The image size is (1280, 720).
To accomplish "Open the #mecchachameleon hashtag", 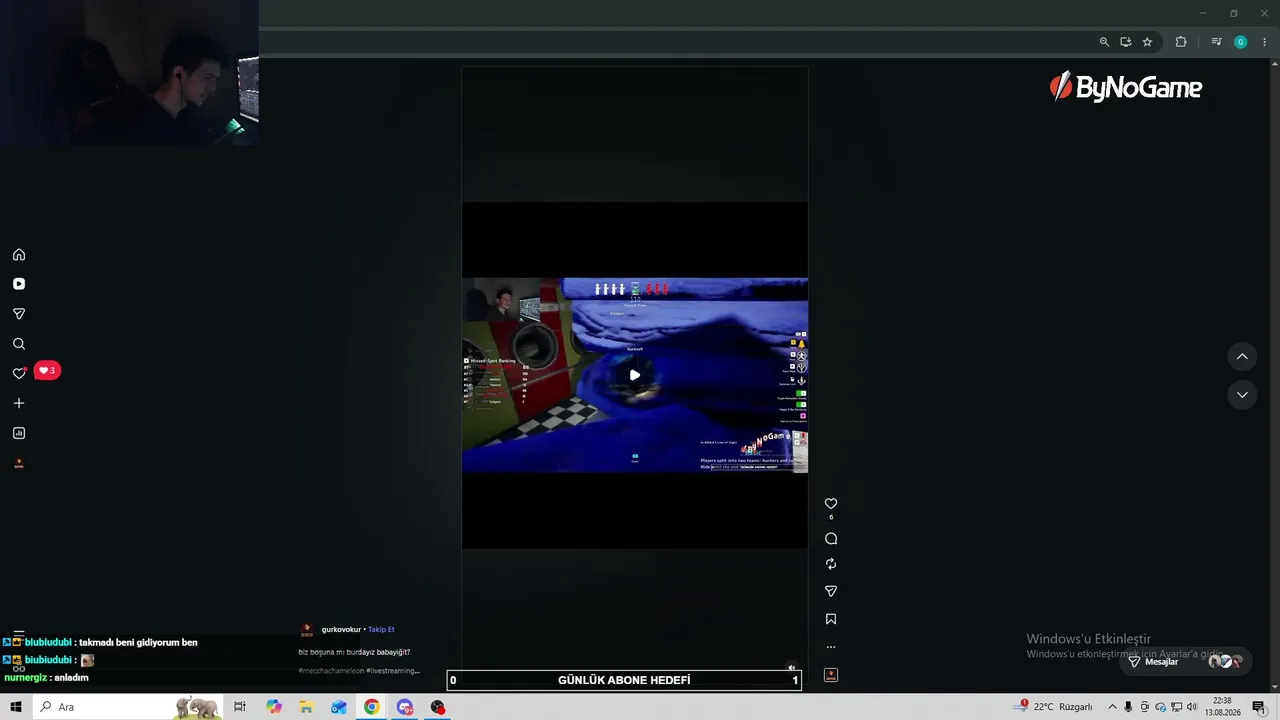I will pos(331,671).
